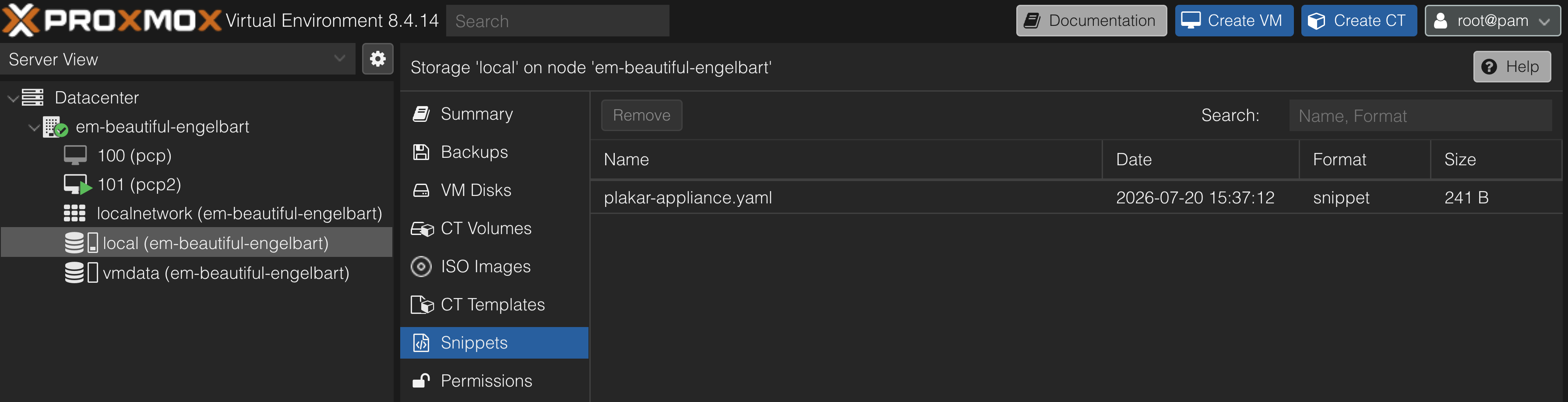Focus the Name, Format search field

tap(1420, 116)
